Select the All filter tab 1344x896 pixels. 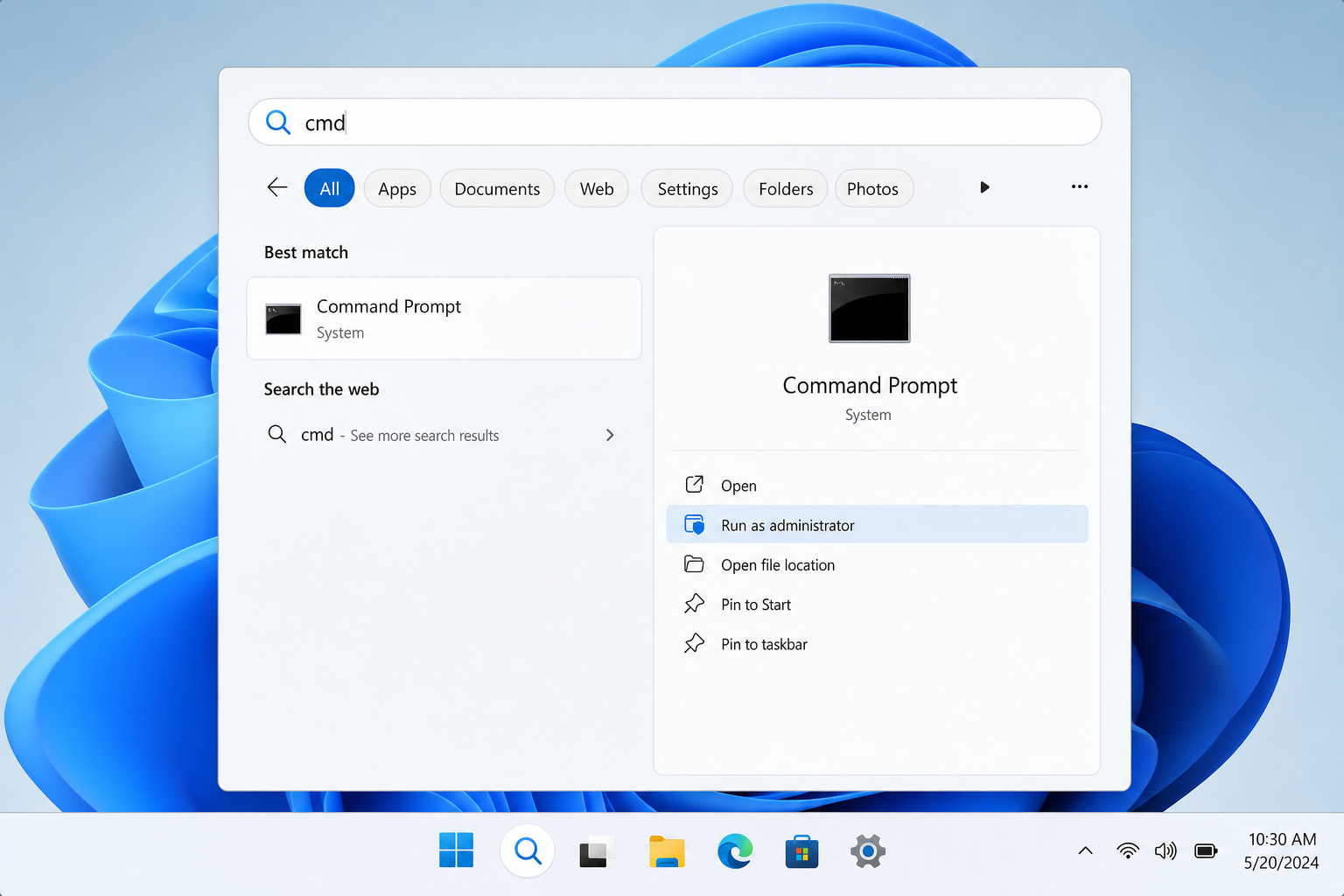click(330, 188)
